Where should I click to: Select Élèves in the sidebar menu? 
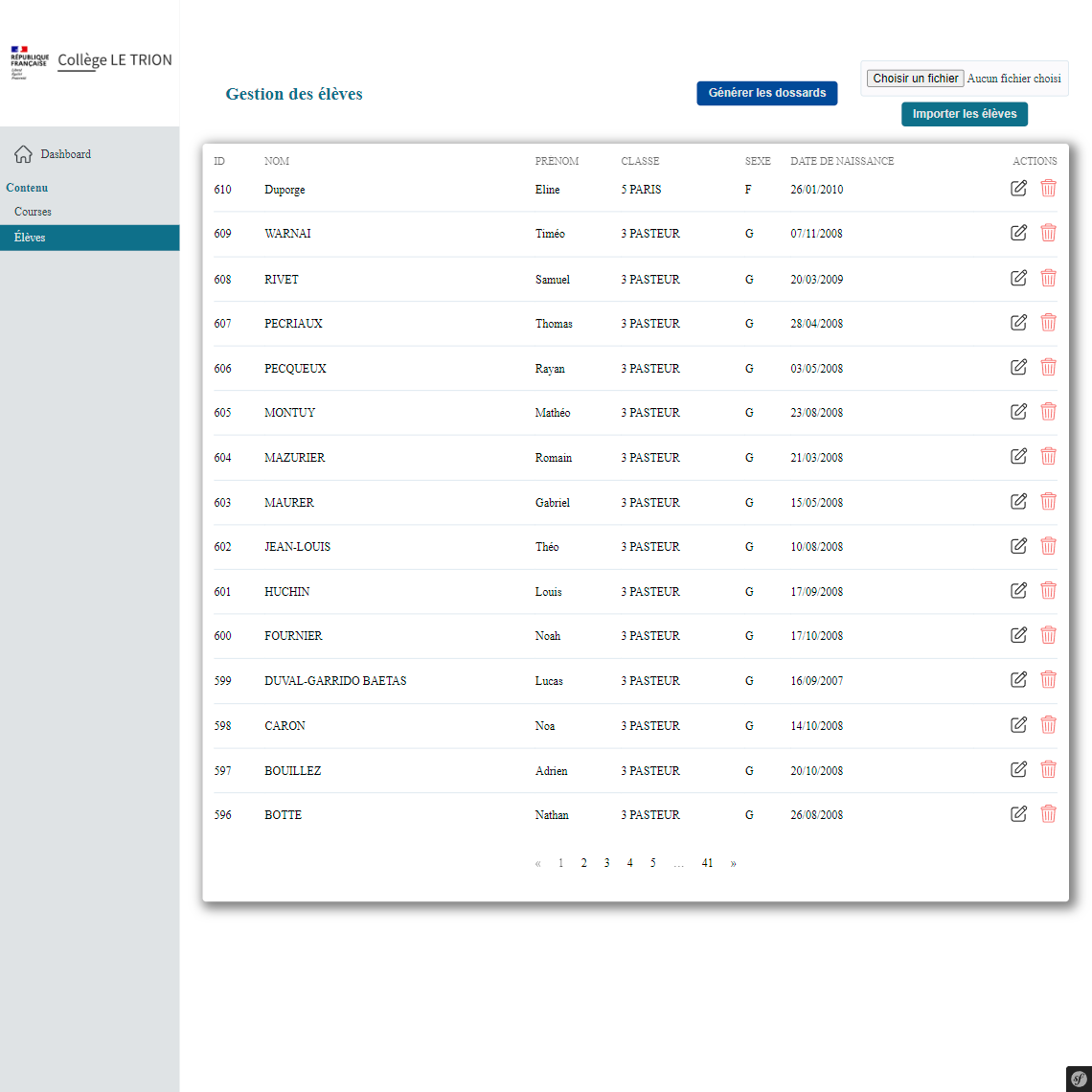coord(30,238)
